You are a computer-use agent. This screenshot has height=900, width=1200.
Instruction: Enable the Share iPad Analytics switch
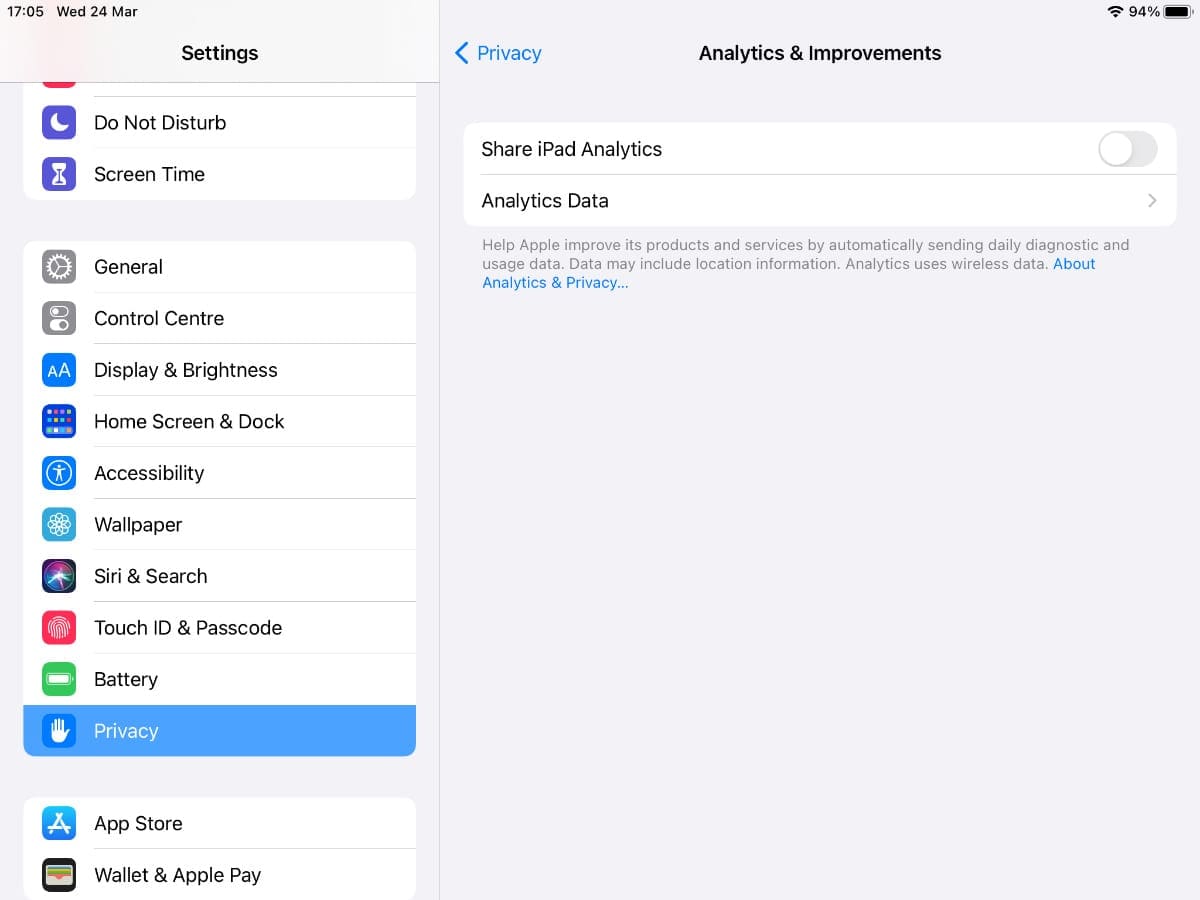pyautogui.click(x=1127, y=149)
